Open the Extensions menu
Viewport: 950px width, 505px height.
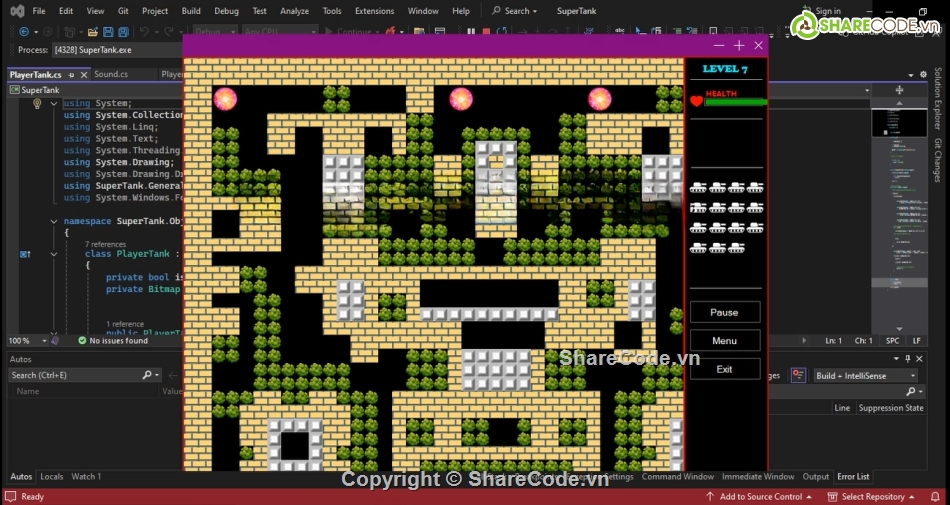tap(374, 11)
